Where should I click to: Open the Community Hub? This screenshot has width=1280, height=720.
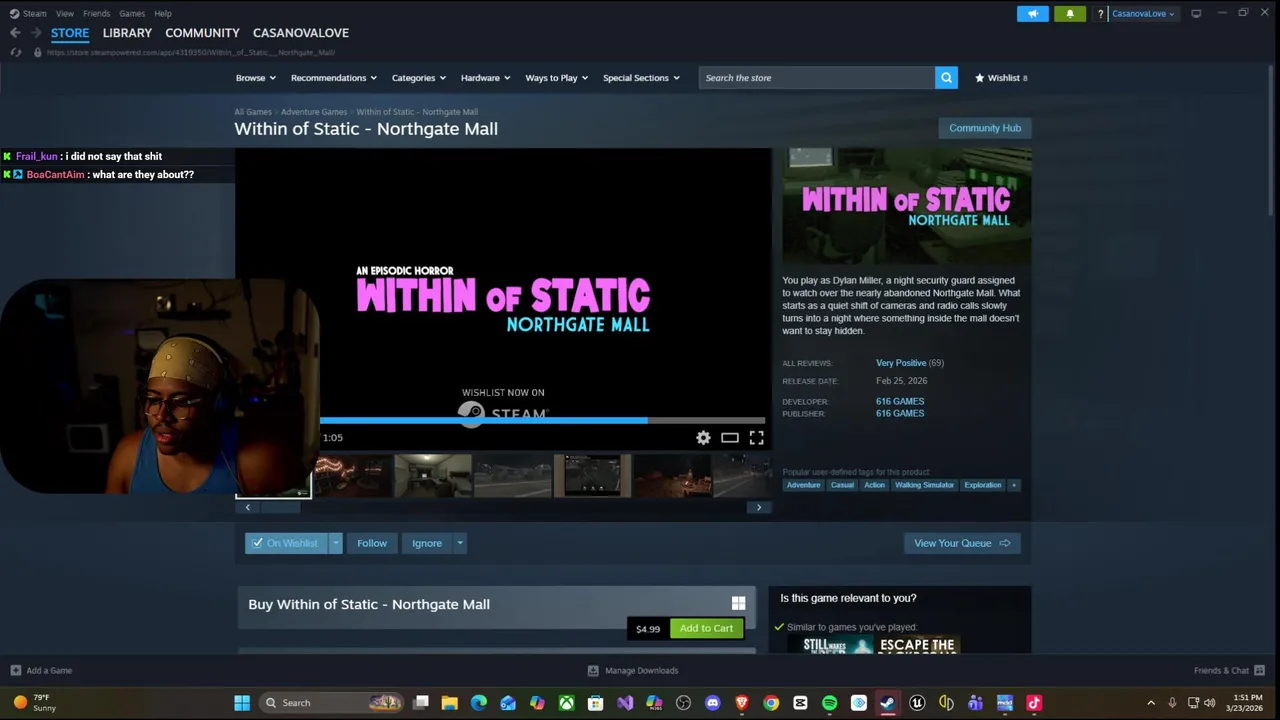click(985, 128)
